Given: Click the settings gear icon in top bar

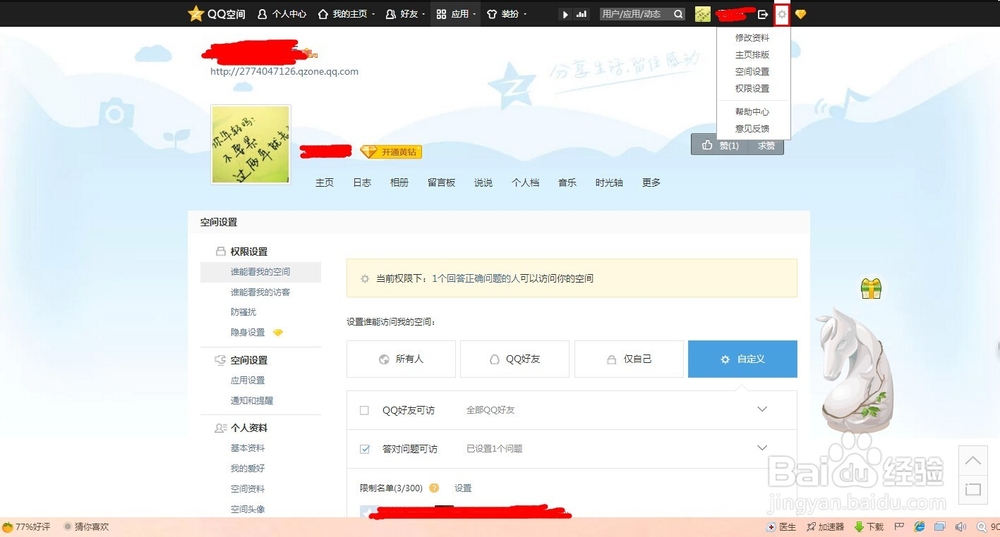Looking at the screenshot, I should coord(782,14).
